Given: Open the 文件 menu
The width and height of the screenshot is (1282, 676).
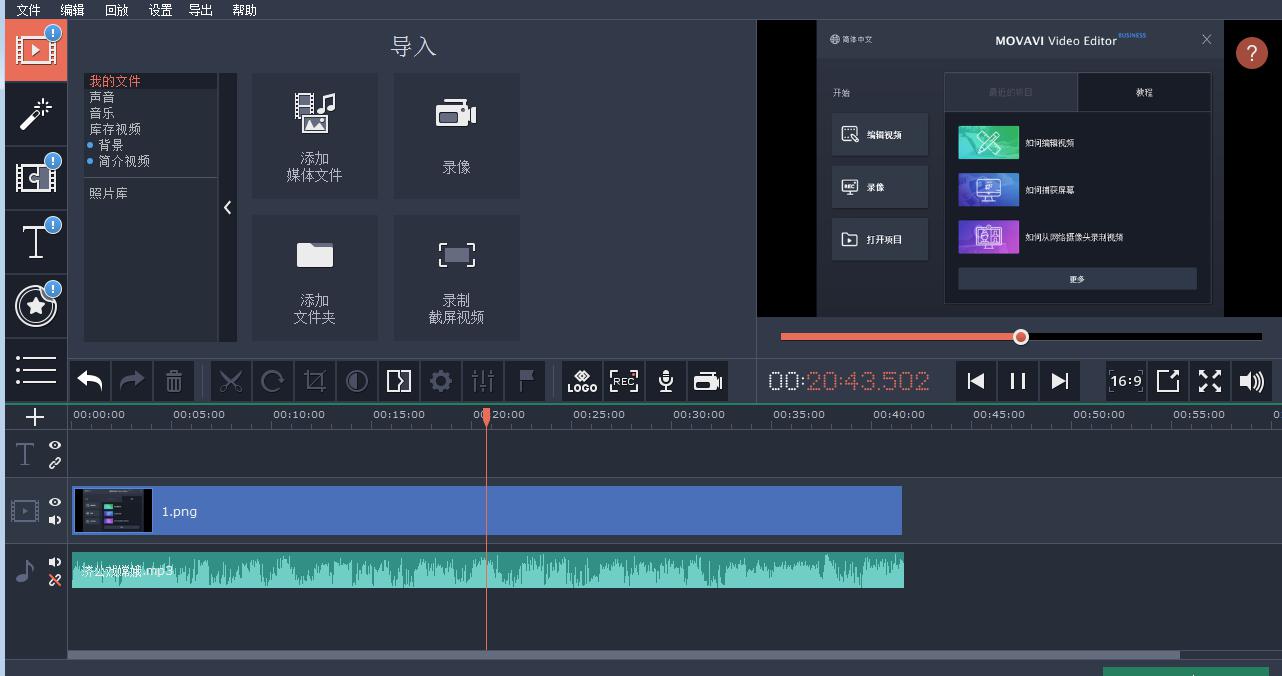Looking at the screenshot, I should 29,10.
